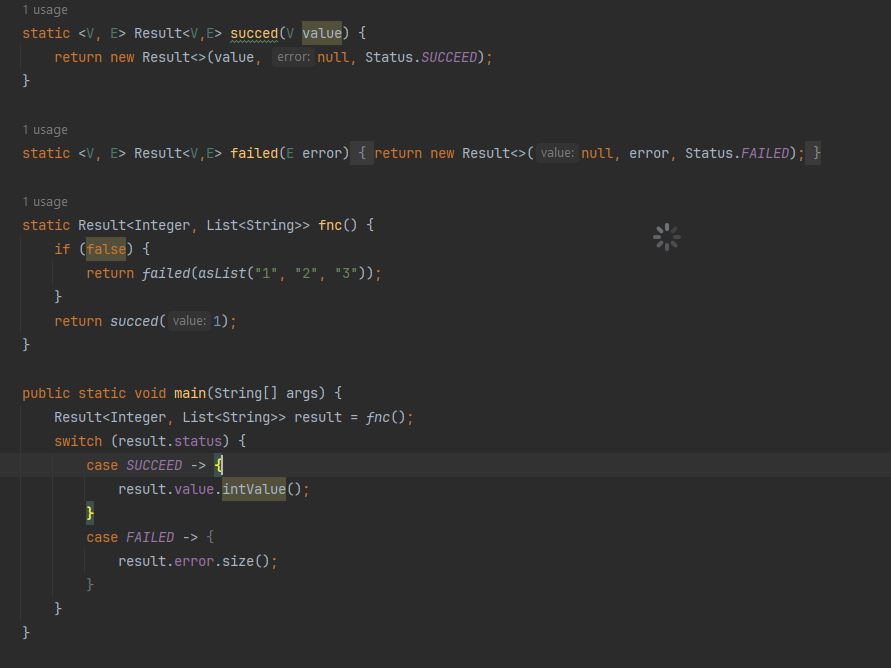This screenshot has height=668, width=891.
Task: Open the '1 usage' hint above fnc method
Action: point(45,202)
